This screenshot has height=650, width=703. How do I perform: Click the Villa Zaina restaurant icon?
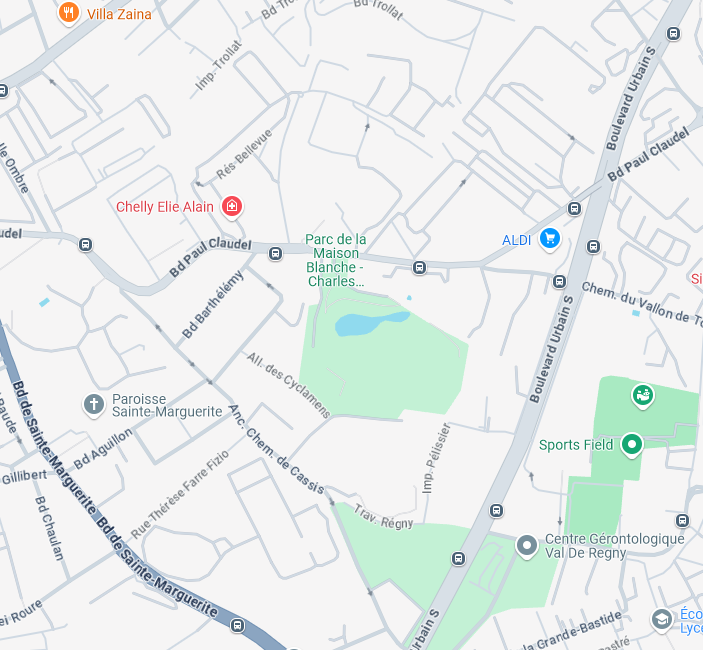[69, 13]
